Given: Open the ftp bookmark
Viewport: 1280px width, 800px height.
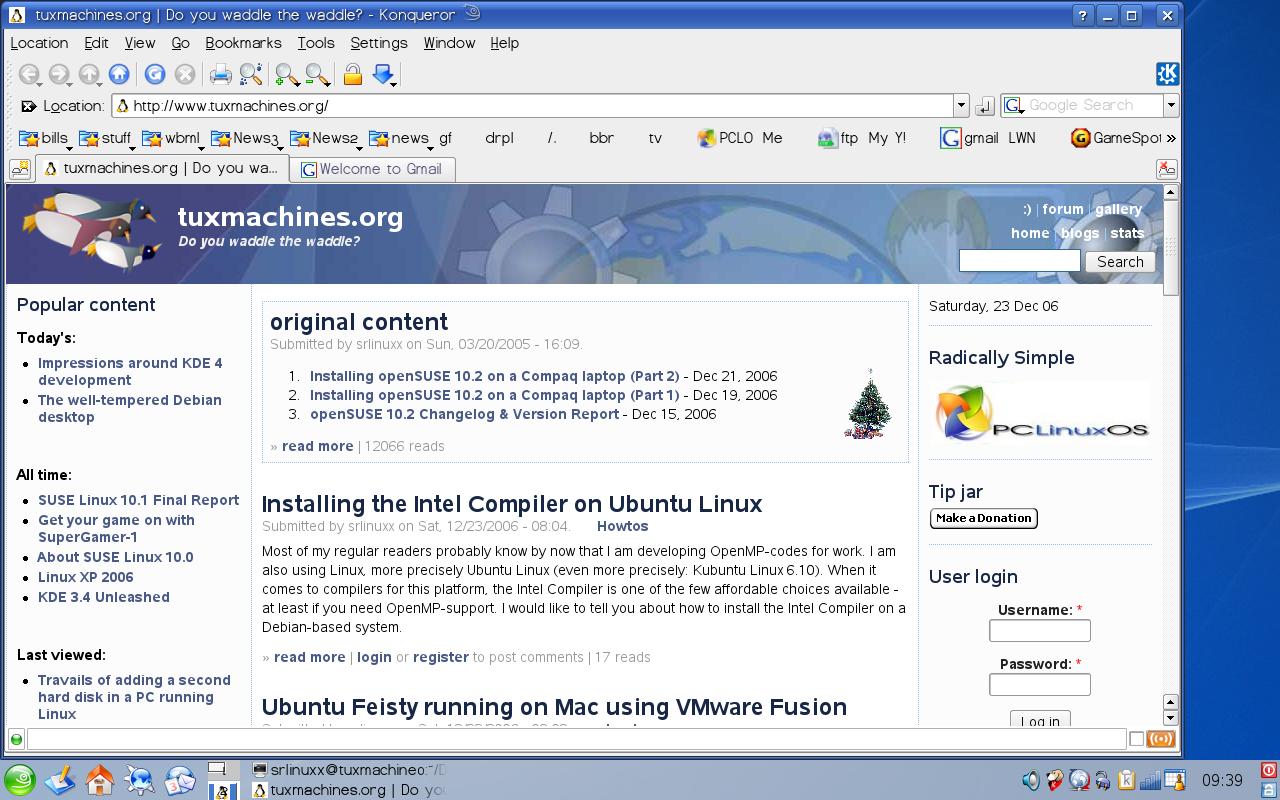Looking at the screenshot, I should click(838, 138).
